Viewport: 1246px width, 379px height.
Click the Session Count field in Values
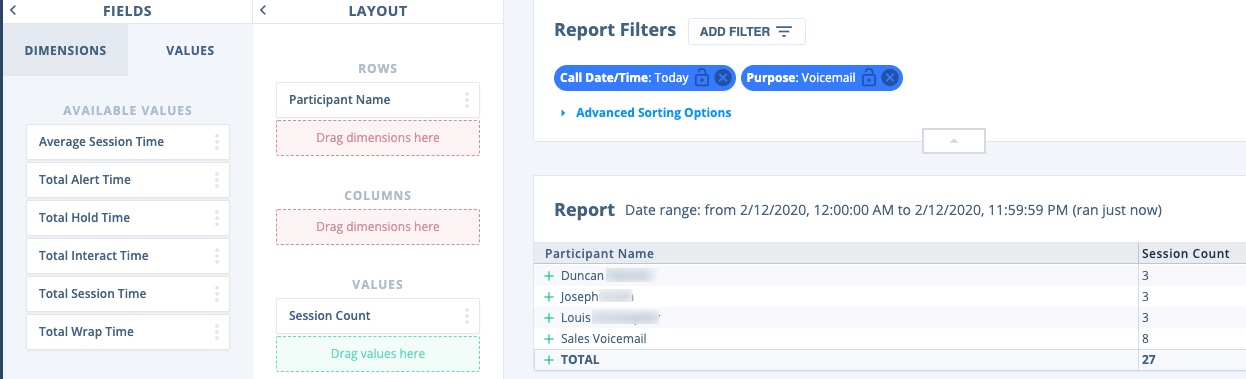pyautogui.click(x=378, y=316)
